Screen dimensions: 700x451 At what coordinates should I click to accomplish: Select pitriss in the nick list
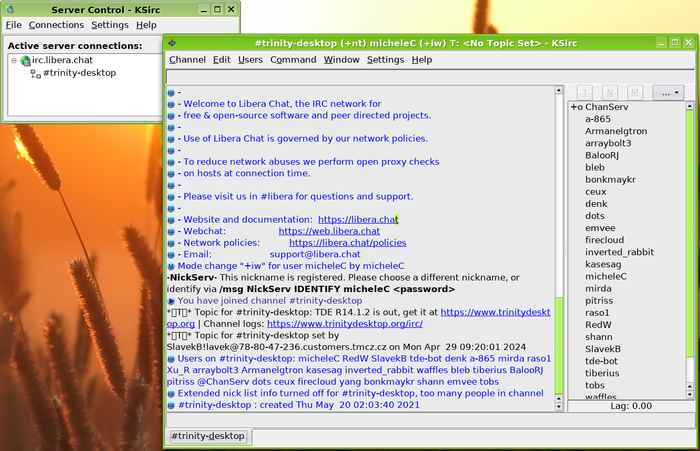click(x=599, y=301)
